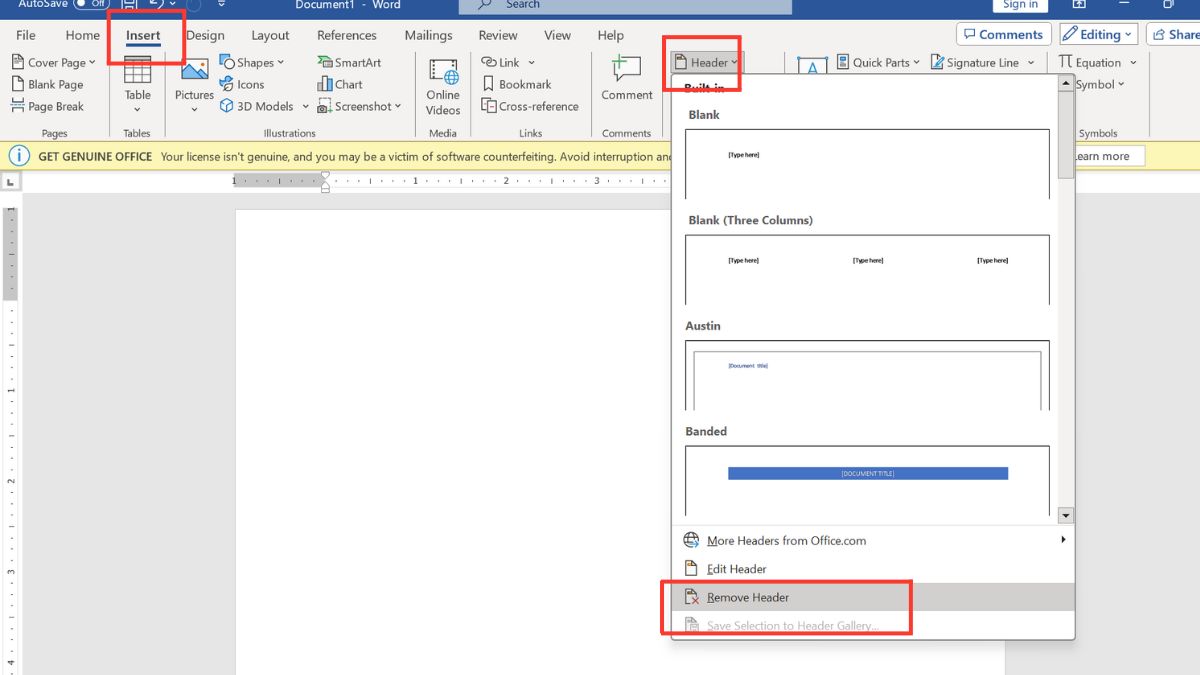Add a new Comment
The height and width of the screenshot is (675, 1200).
click(627, 78)
